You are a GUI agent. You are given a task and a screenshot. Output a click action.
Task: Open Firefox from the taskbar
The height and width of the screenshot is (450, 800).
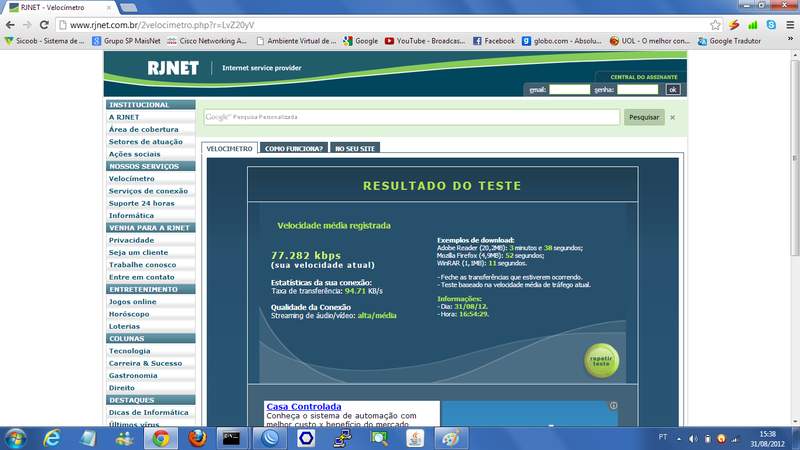click(x=197, y=438)
